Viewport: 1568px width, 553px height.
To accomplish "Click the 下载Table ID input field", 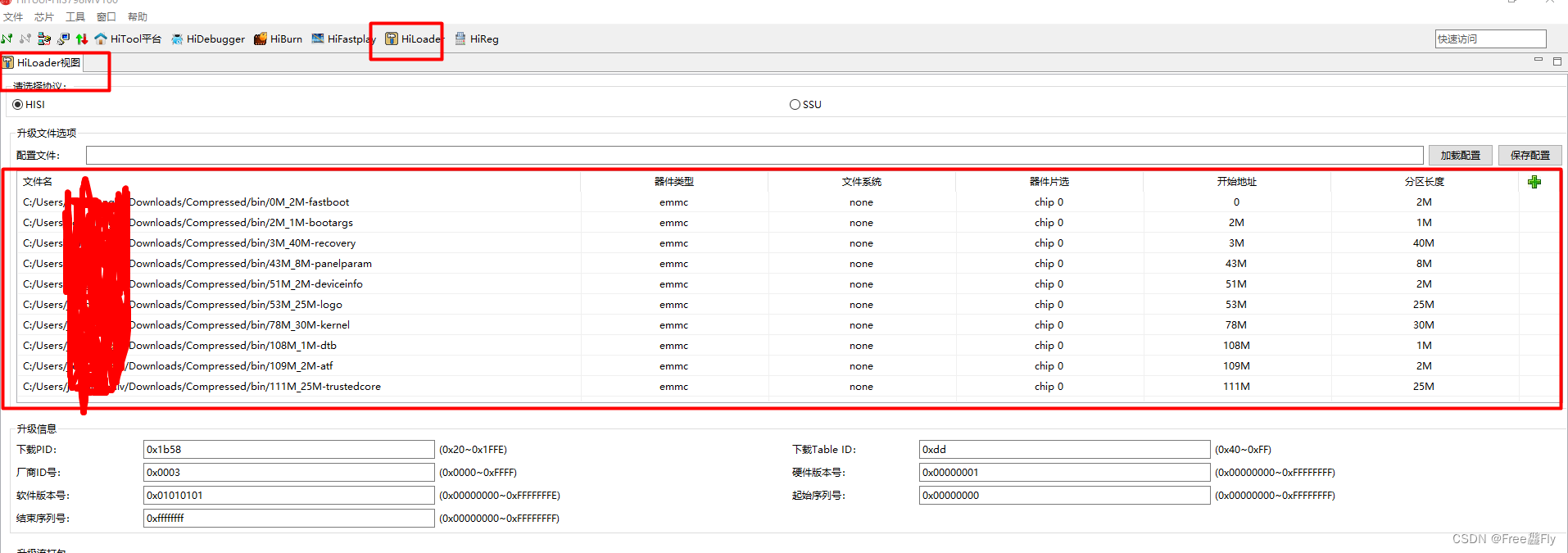I will click(1064, 449).
